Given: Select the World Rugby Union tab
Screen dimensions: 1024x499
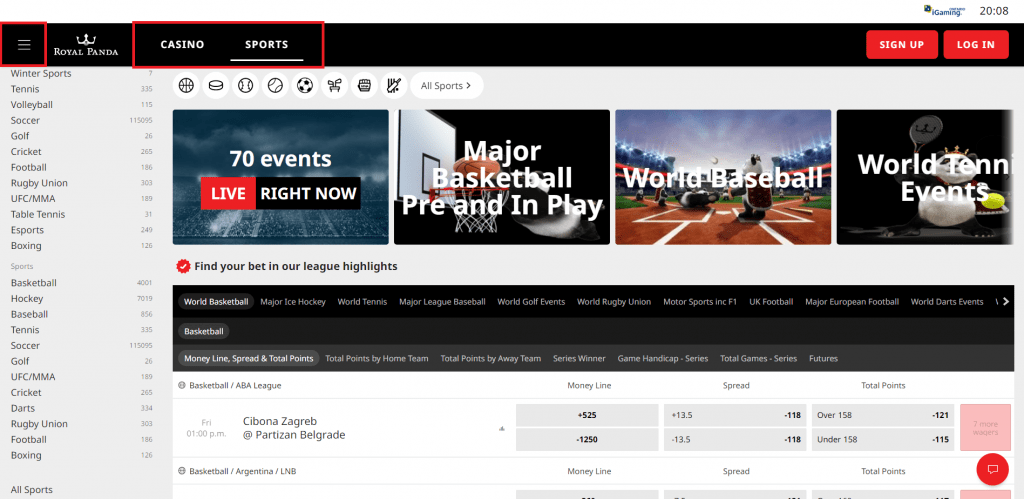Looking at the screenshot, I should coord(614,302).
